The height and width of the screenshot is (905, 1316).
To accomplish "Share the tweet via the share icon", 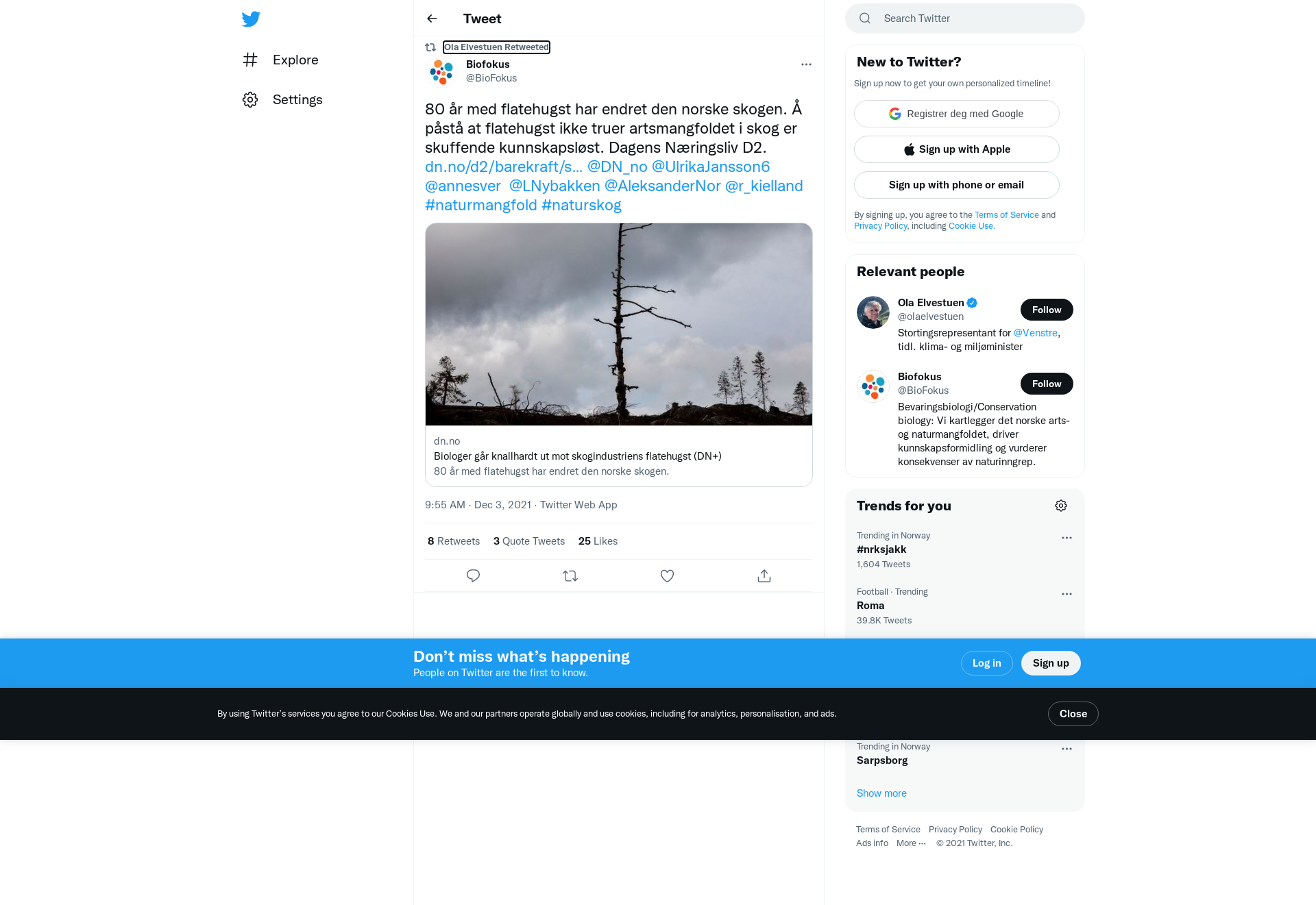I will 764,576.
